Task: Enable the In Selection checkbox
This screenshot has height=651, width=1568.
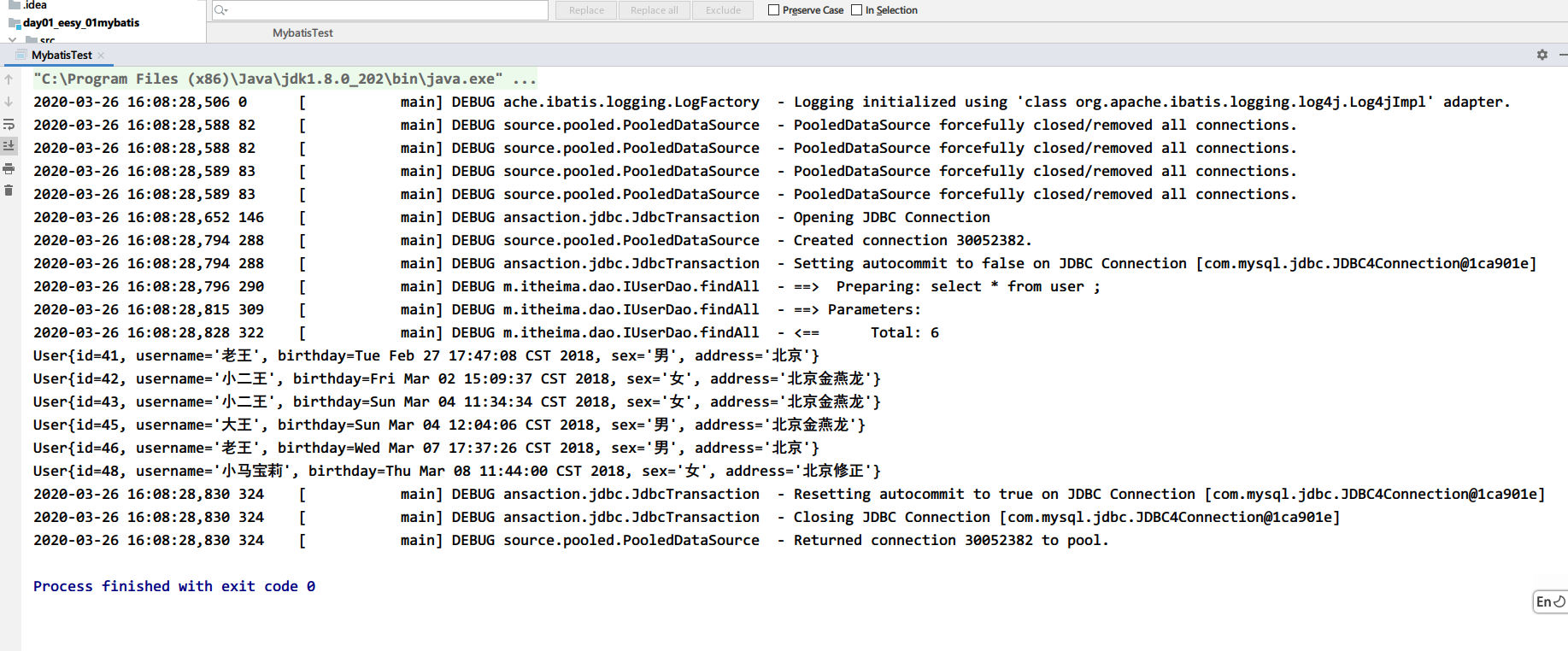Action: (856, 10)
